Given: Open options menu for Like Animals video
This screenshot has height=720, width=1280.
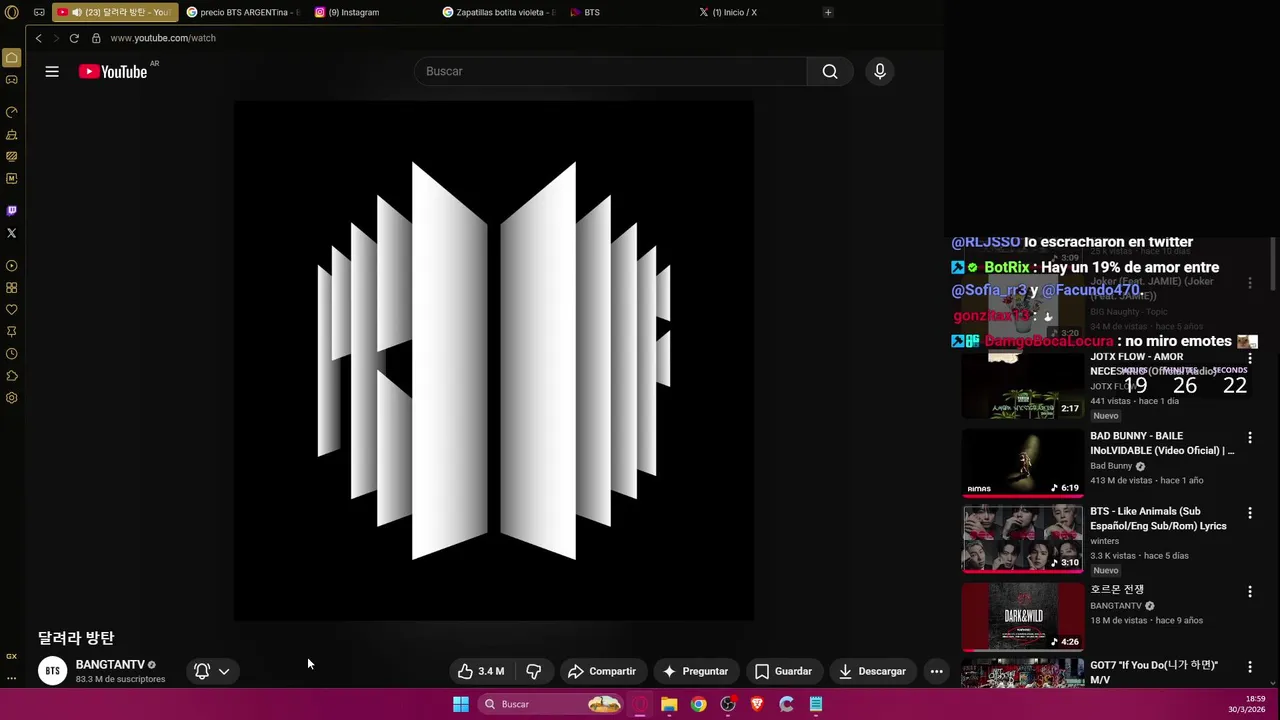Looking at the screenshot, I should [x=1249, y=513].
